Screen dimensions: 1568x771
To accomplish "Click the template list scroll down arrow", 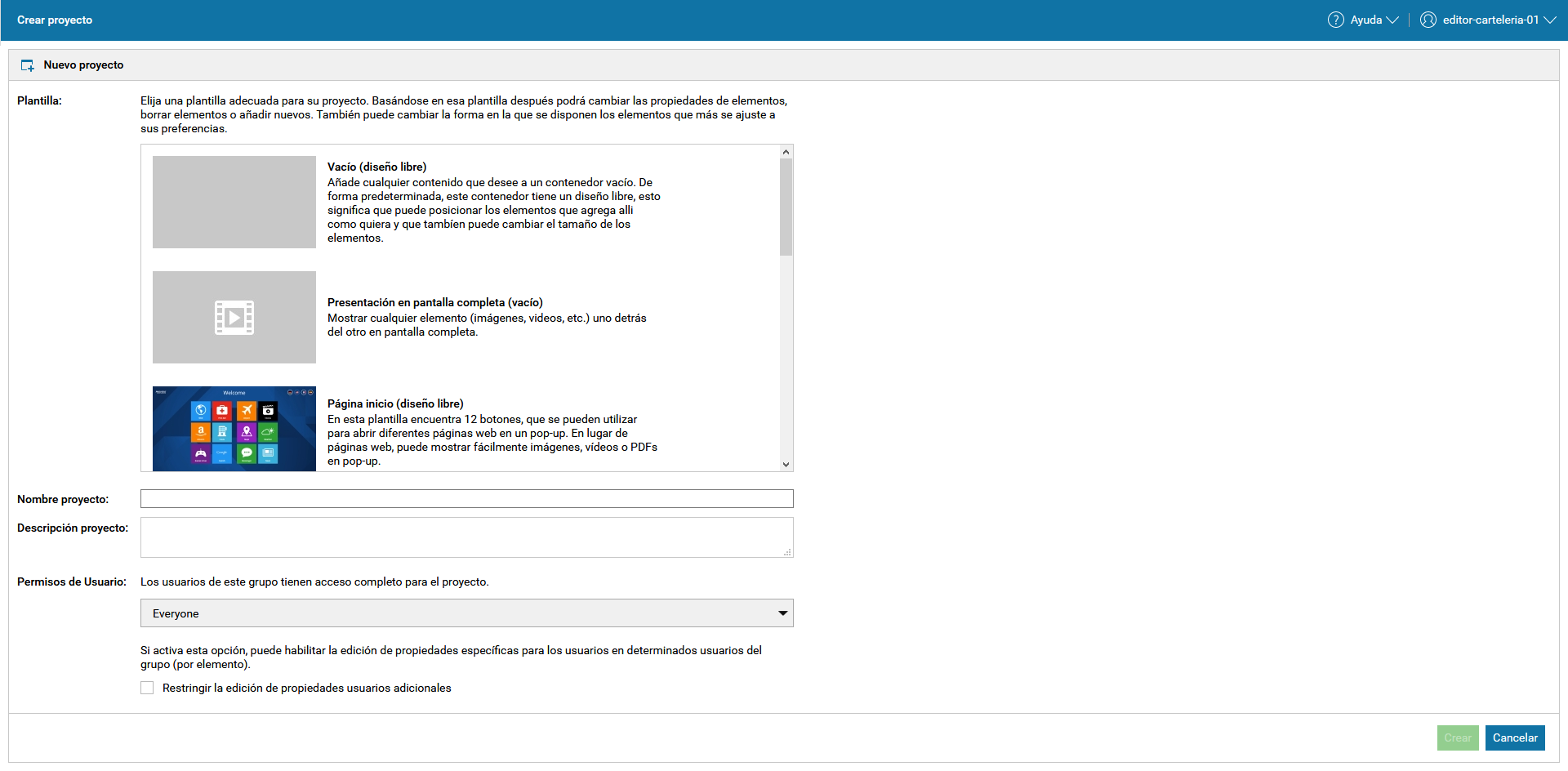I will pyautogui.click(x=786, y=464).
